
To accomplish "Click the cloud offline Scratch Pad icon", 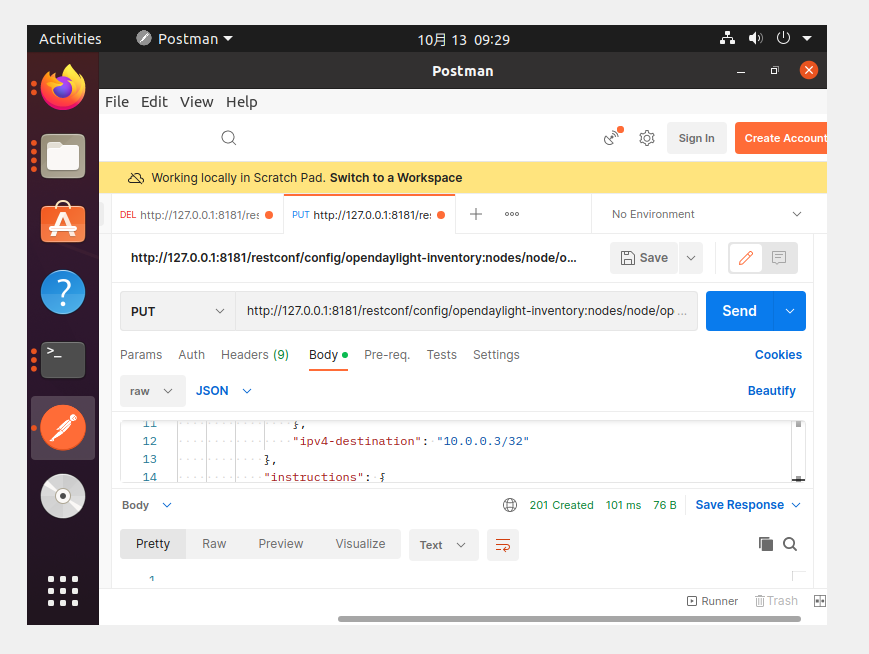I will pos(136,178).
